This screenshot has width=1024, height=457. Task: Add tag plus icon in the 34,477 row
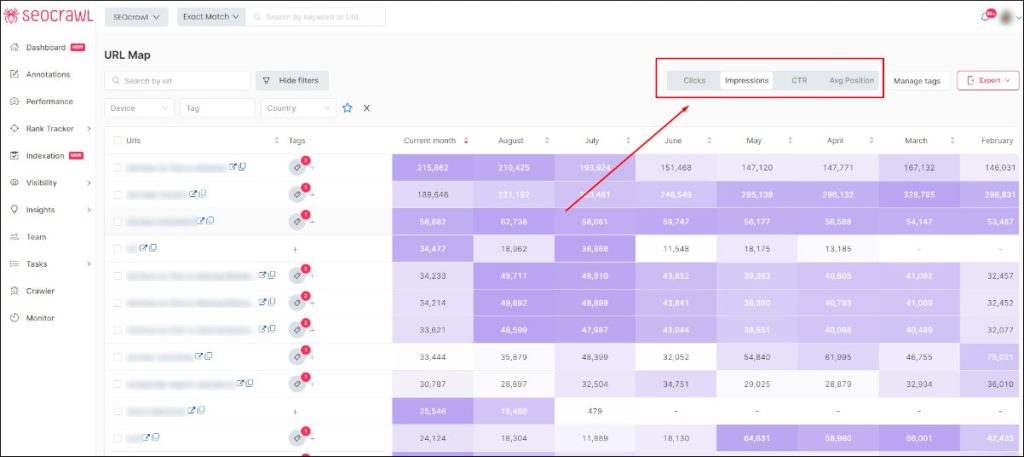(295, 249)
